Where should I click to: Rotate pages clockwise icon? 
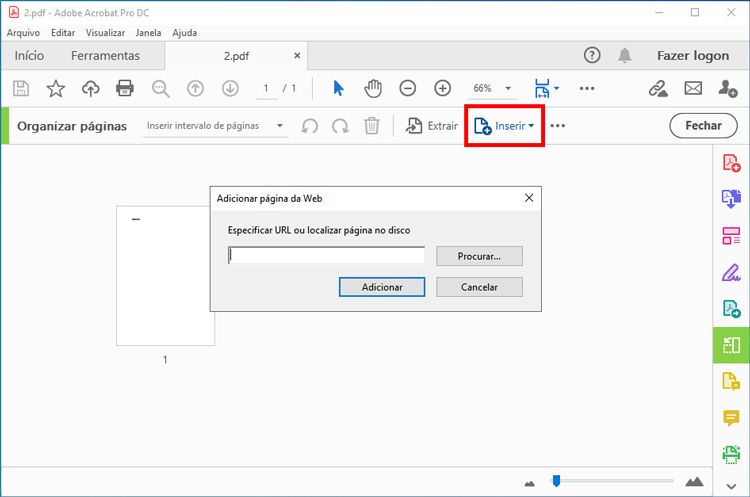(x=340, y=126)
